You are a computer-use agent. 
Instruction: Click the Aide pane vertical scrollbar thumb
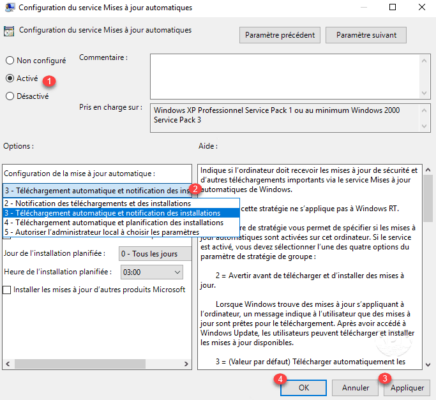(x=428, y=198)
